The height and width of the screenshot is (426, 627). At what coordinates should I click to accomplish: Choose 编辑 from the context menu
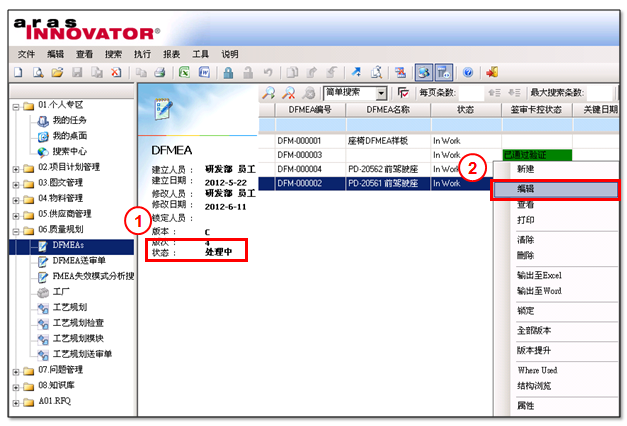(555, 188)
